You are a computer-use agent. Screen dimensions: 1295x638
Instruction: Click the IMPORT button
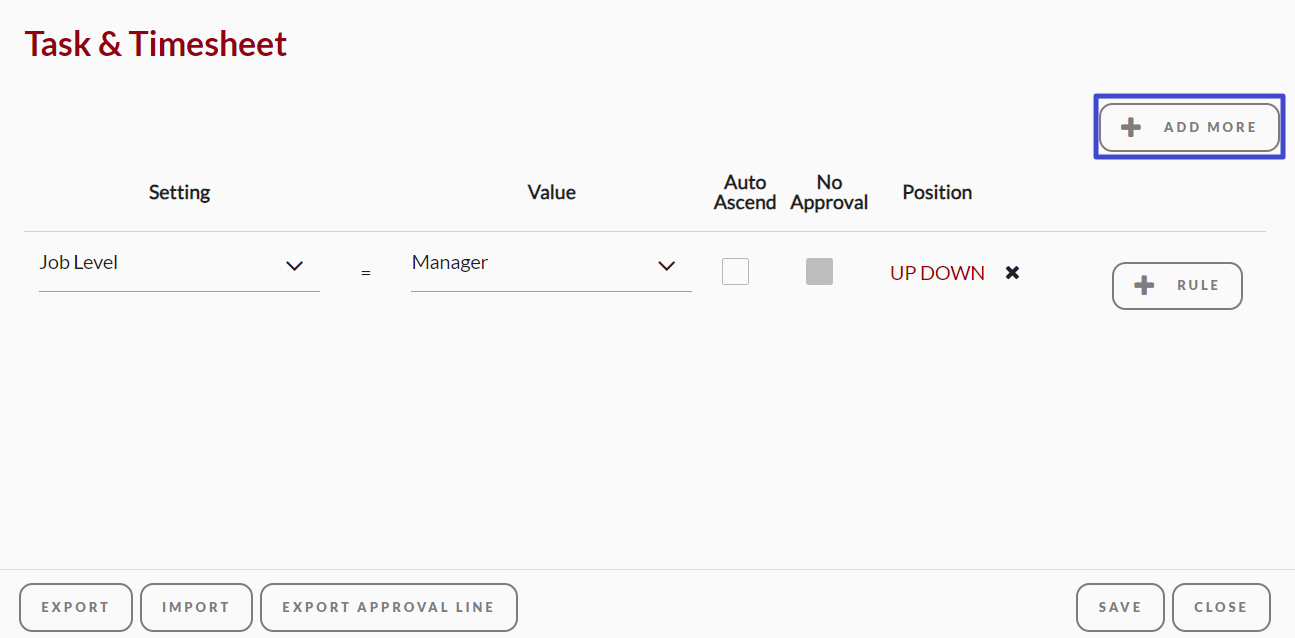[196, 607]
